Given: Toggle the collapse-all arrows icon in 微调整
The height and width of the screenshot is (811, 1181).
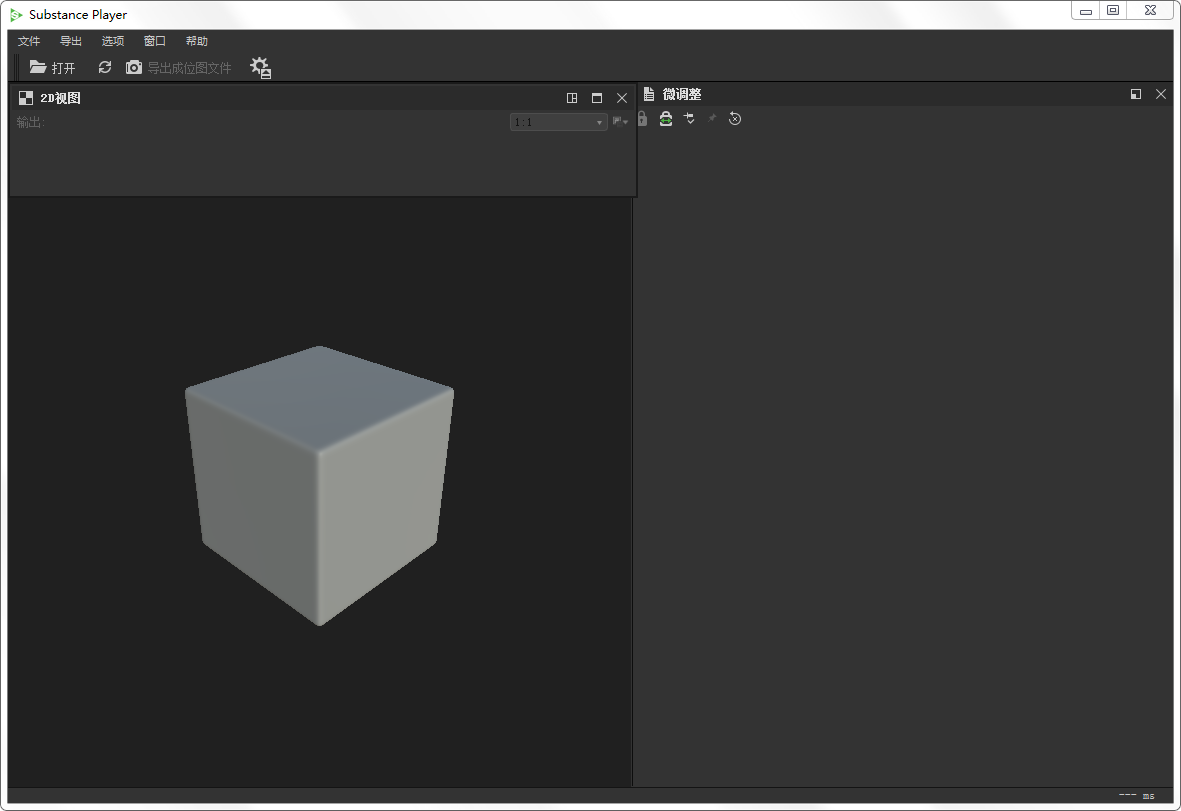Looking at the screenshot, I should (689, 118).
